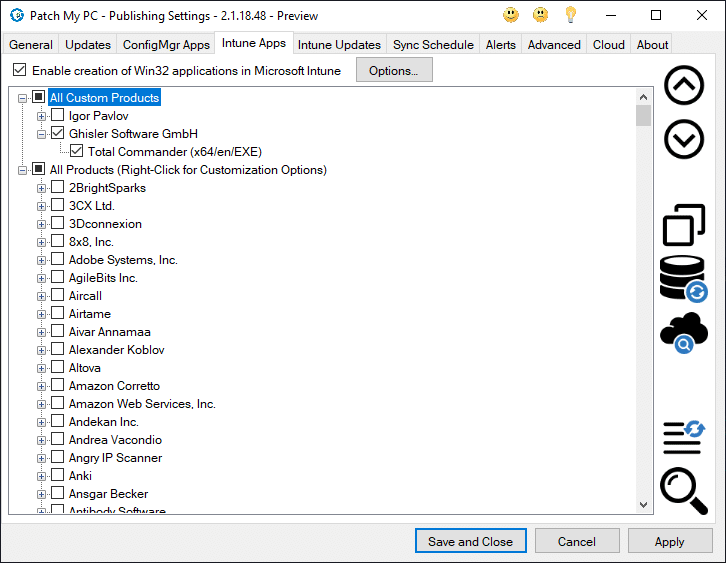The height and width of the screenshot is (563, 726).
Task: Click the overlapping squares copy icon
Action: click(x=684, y=224)
